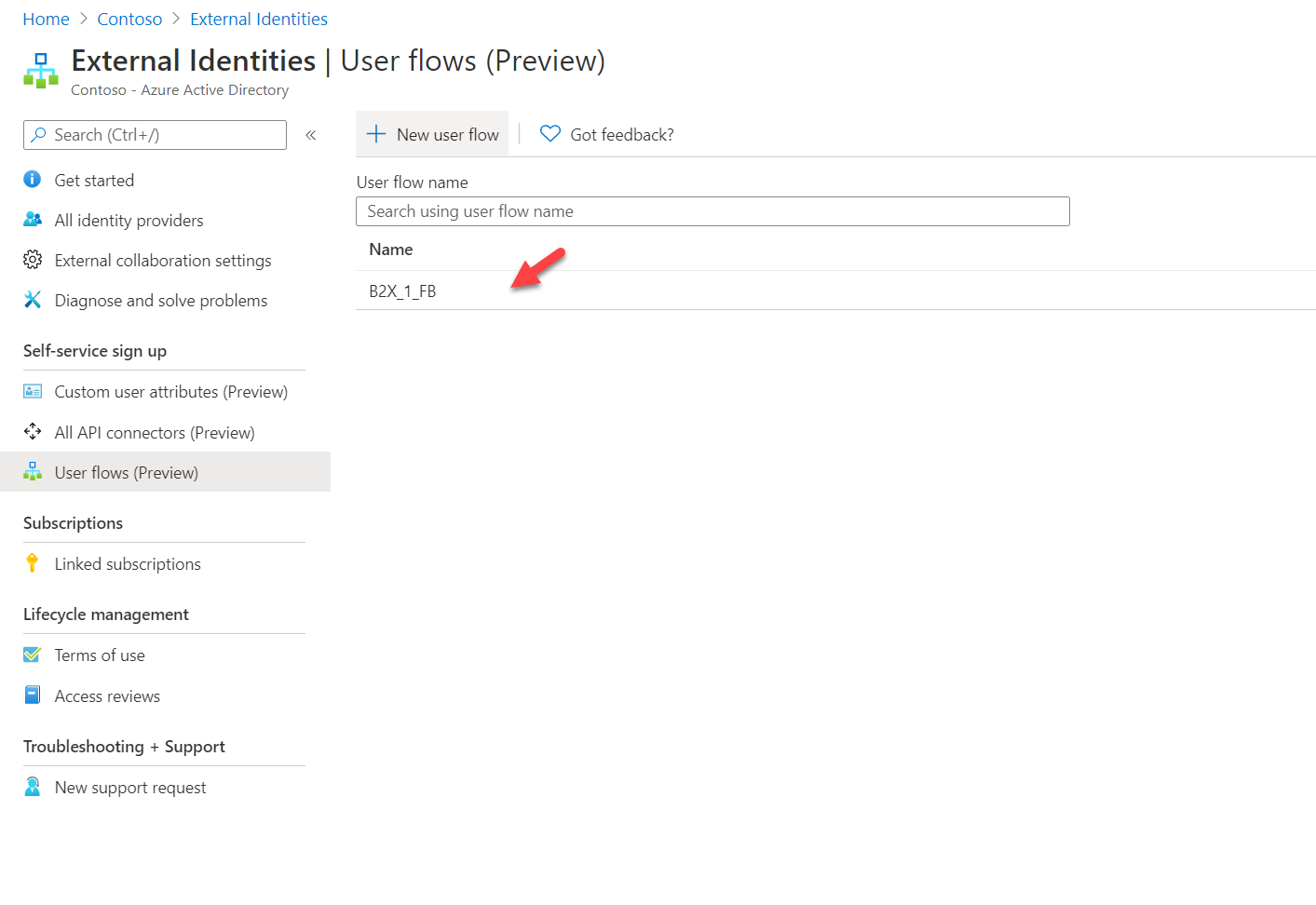The image size is (1316, 905).
Task: Open the B2X_1_FB user flow
Action: [x=402, y=290]
